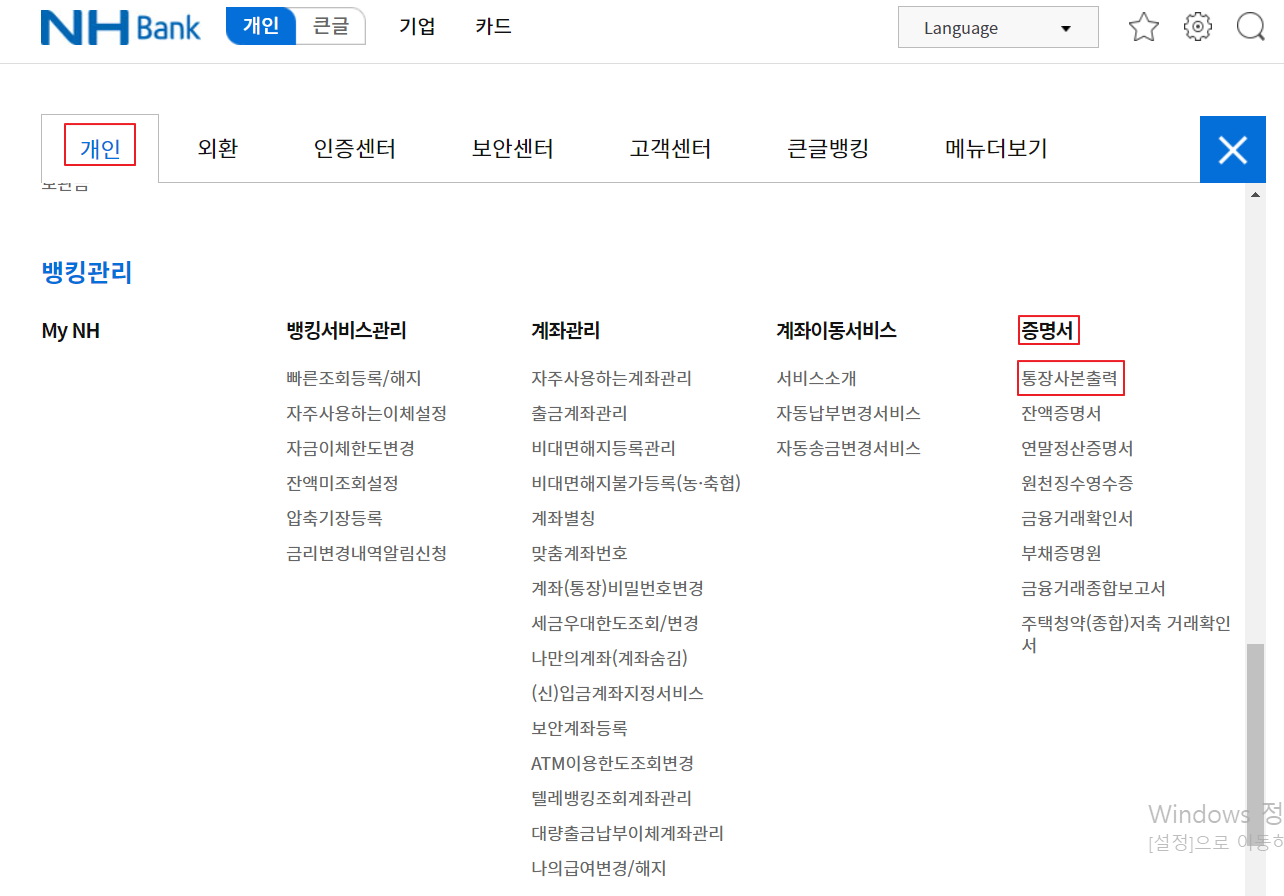Screen dimensions: 1284x896
Task: Close the menu with blue X button
Action: [x=1233, y=150]
